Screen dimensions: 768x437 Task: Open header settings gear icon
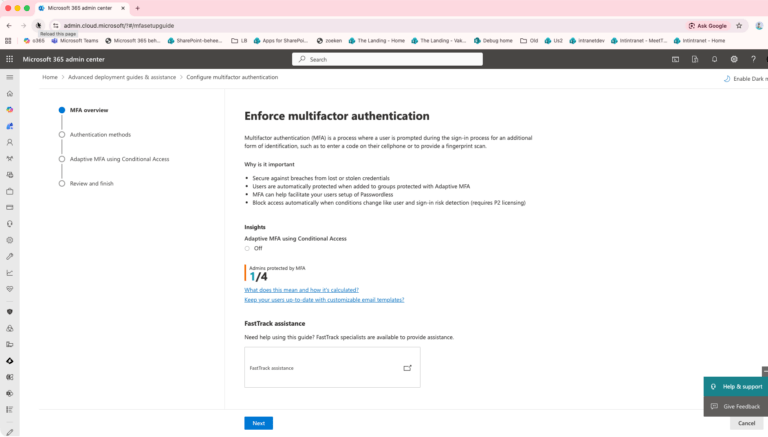[734, 59]
